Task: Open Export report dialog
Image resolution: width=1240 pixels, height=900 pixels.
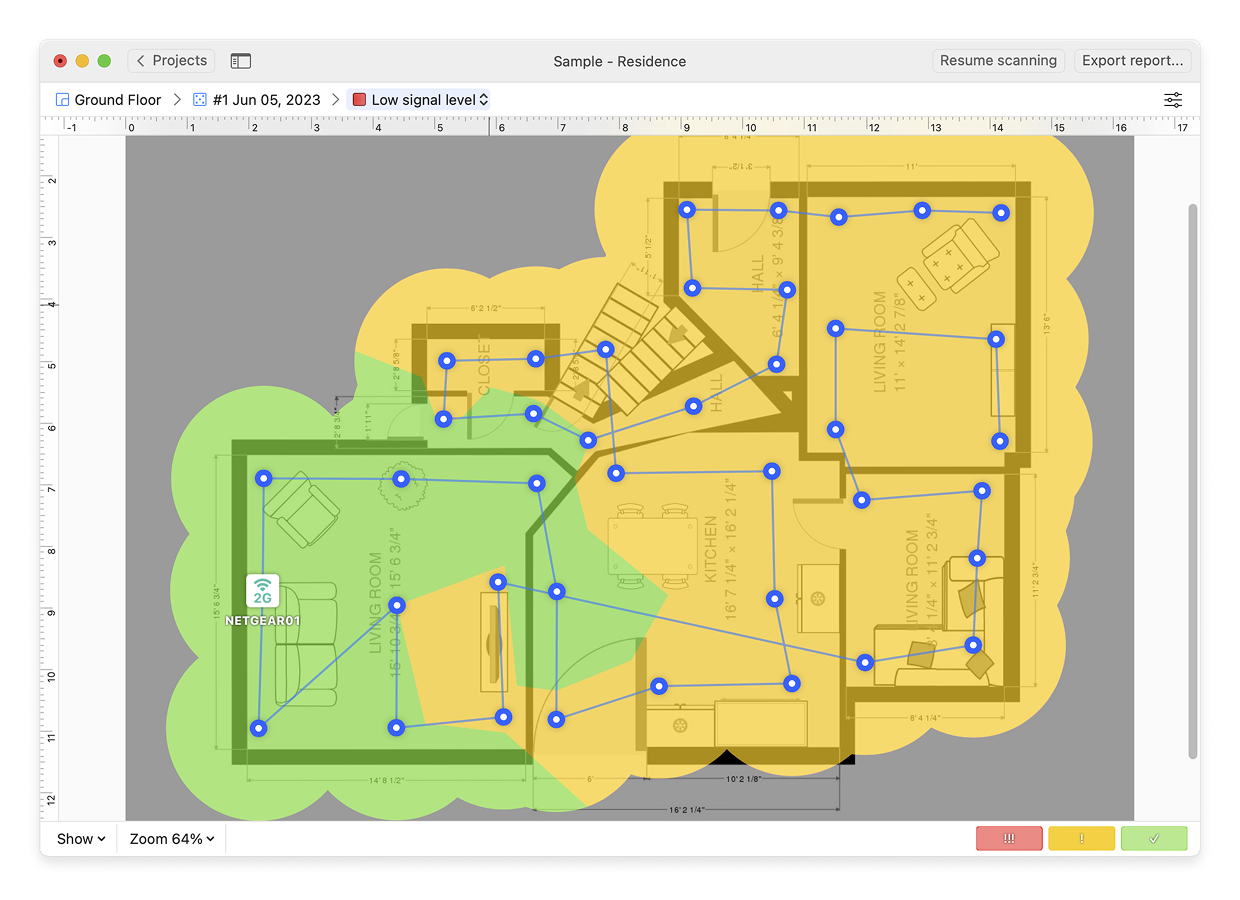Action: [x=1133, y=61]
